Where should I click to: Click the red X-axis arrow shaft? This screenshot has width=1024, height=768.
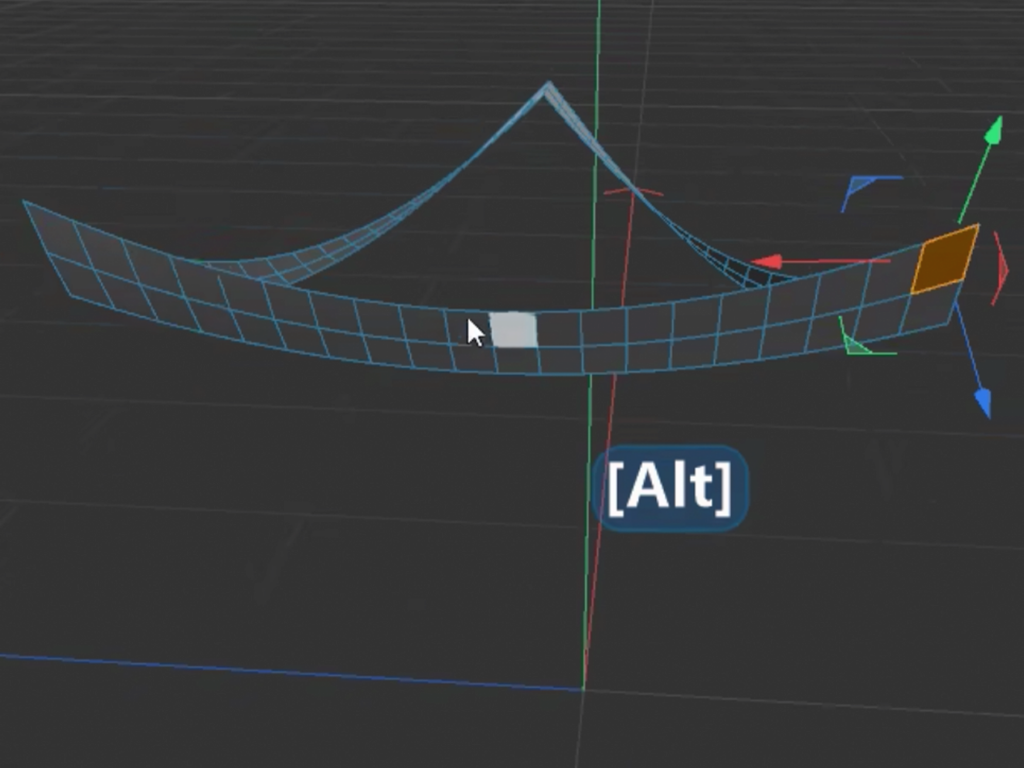(840, 261)
